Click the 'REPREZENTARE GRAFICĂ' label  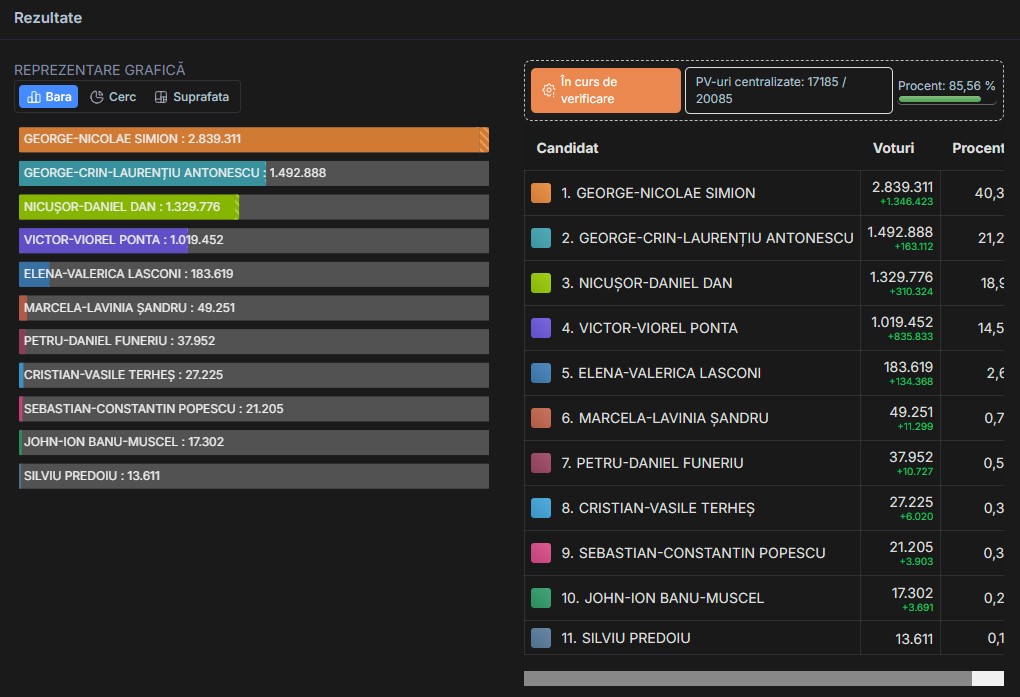[x=100, y=70]
